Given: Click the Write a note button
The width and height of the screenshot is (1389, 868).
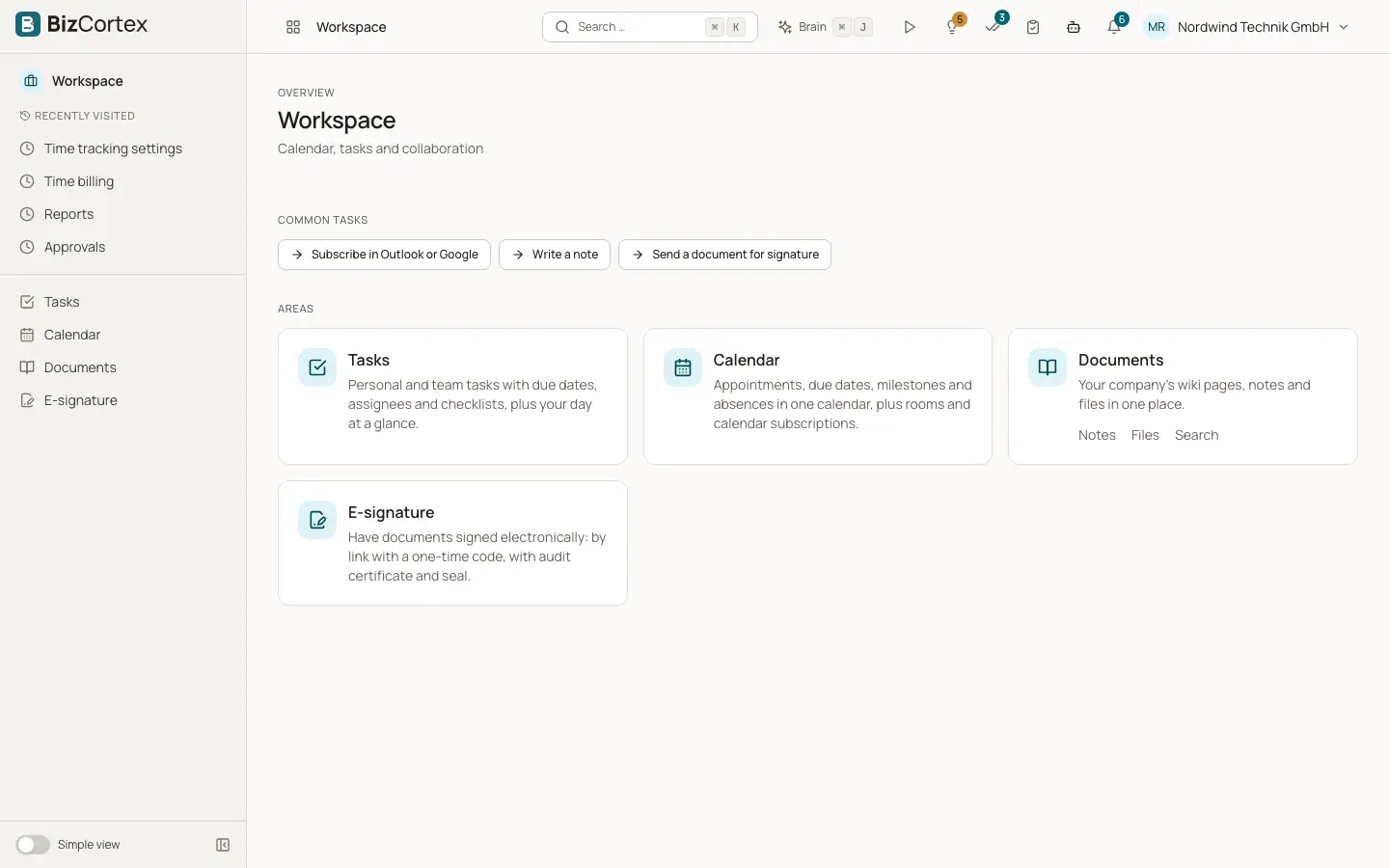Looking at the screenshot, I should (555, 255).
